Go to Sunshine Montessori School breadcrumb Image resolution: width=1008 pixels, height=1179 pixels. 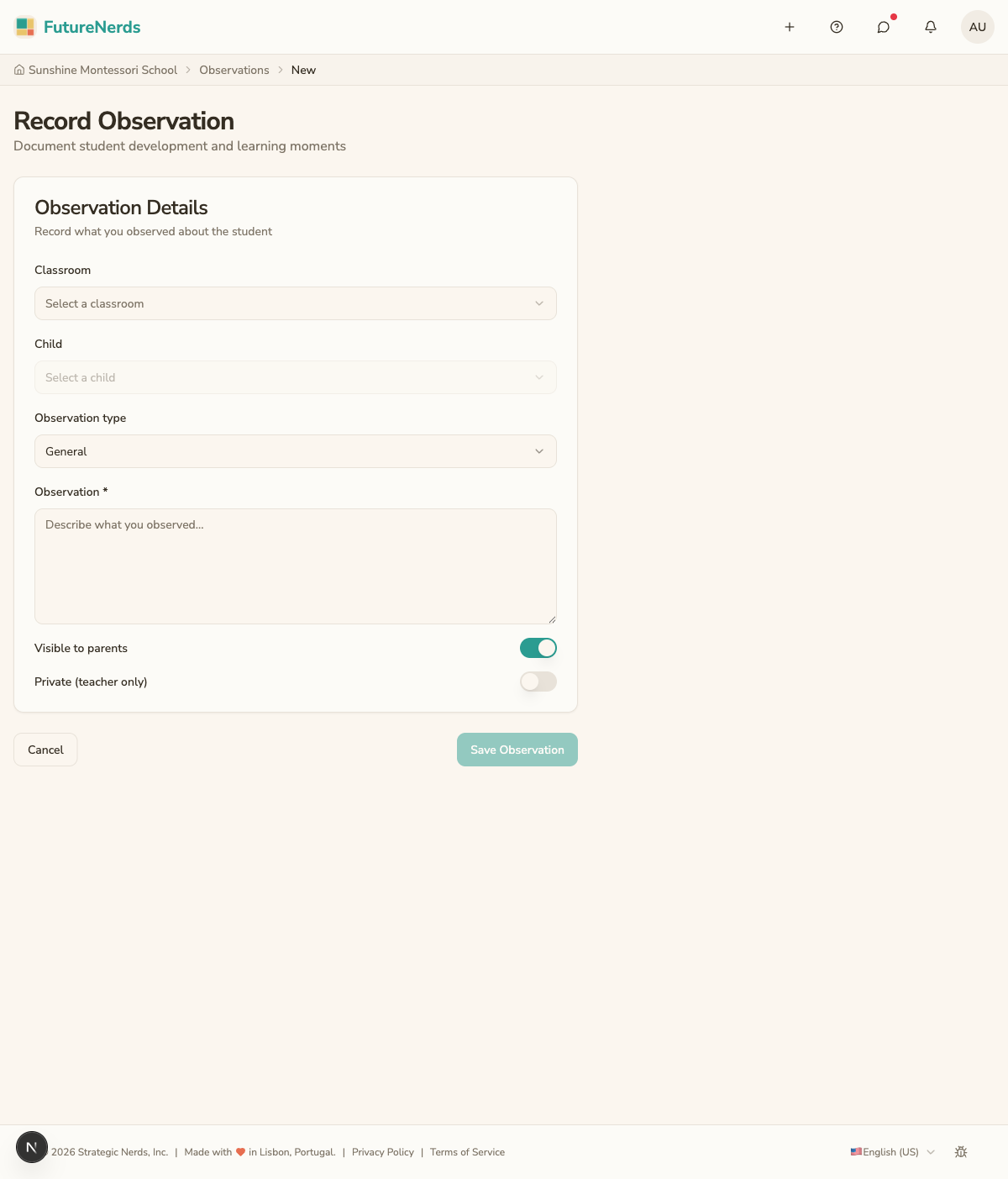click(102, 70)
